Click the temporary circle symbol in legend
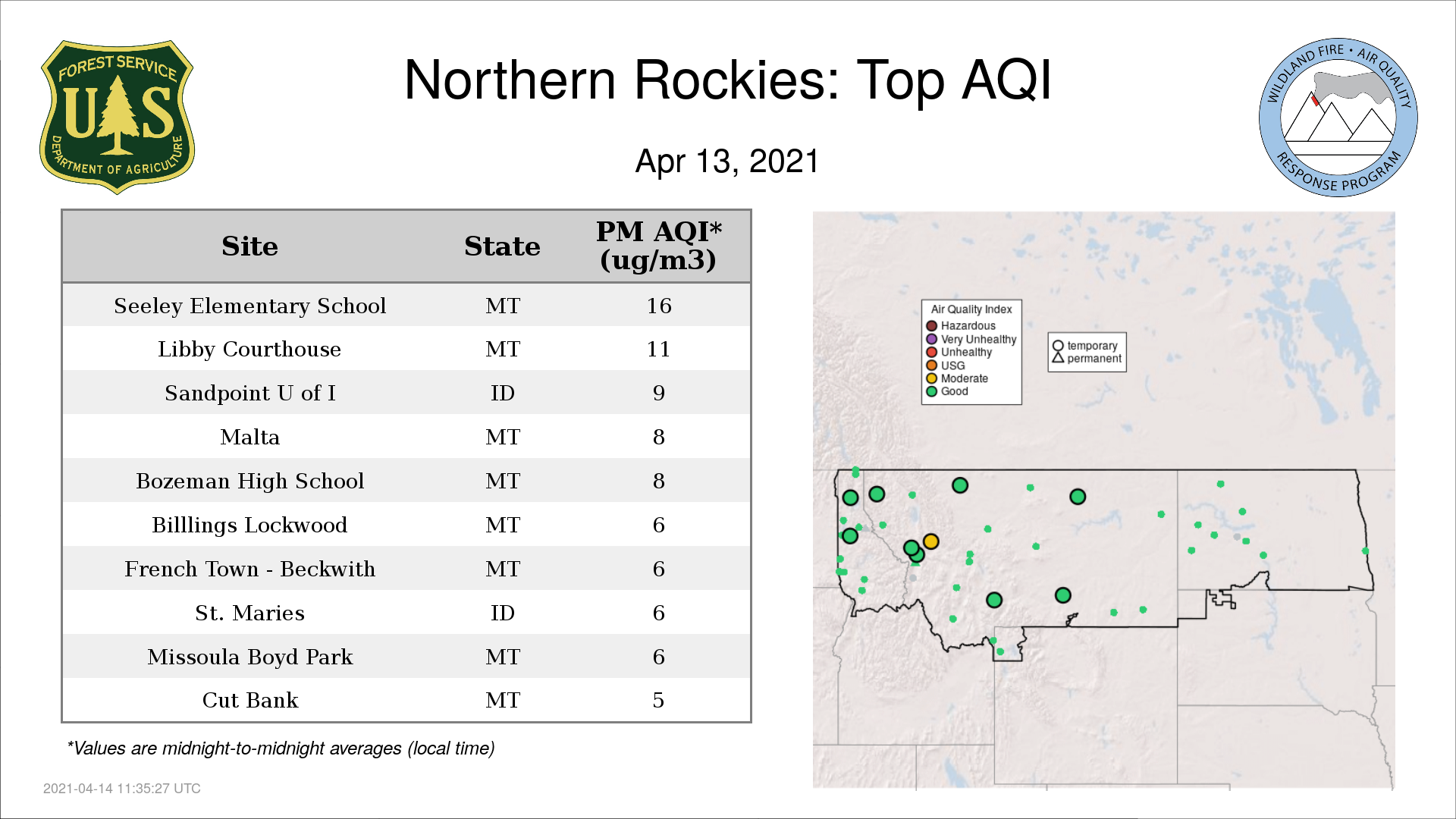Screen dimensions: 1456x819 pyautogui.click(x=1058, y=346)
